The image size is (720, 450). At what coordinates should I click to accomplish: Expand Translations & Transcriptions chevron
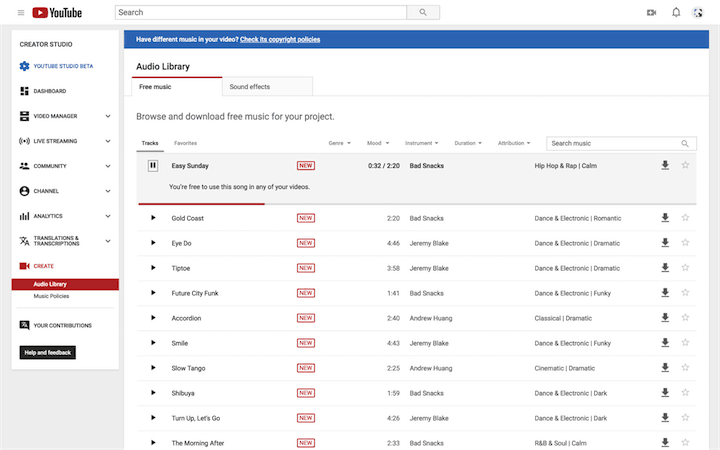click(x=108, y=241)
